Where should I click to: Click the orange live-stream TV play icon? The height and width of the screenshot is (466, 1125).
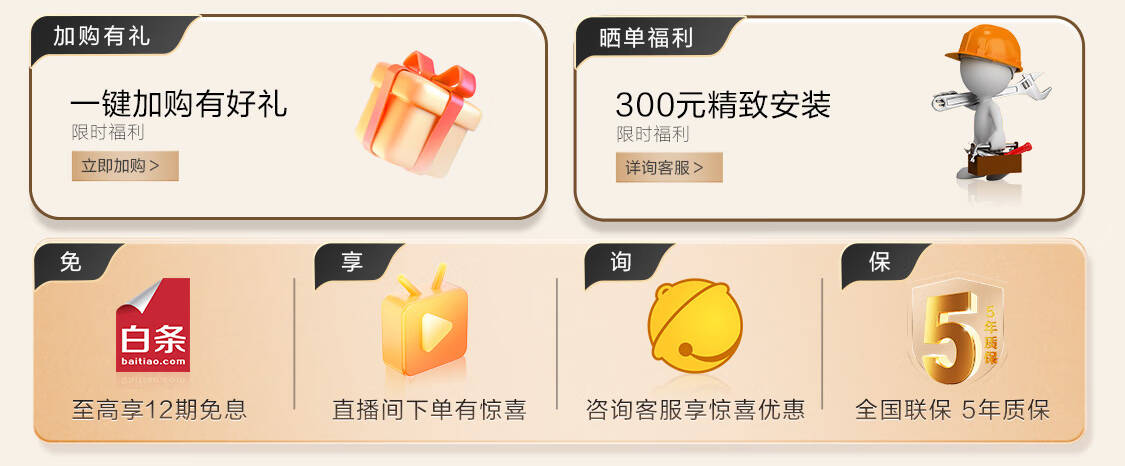pos(424,320)
